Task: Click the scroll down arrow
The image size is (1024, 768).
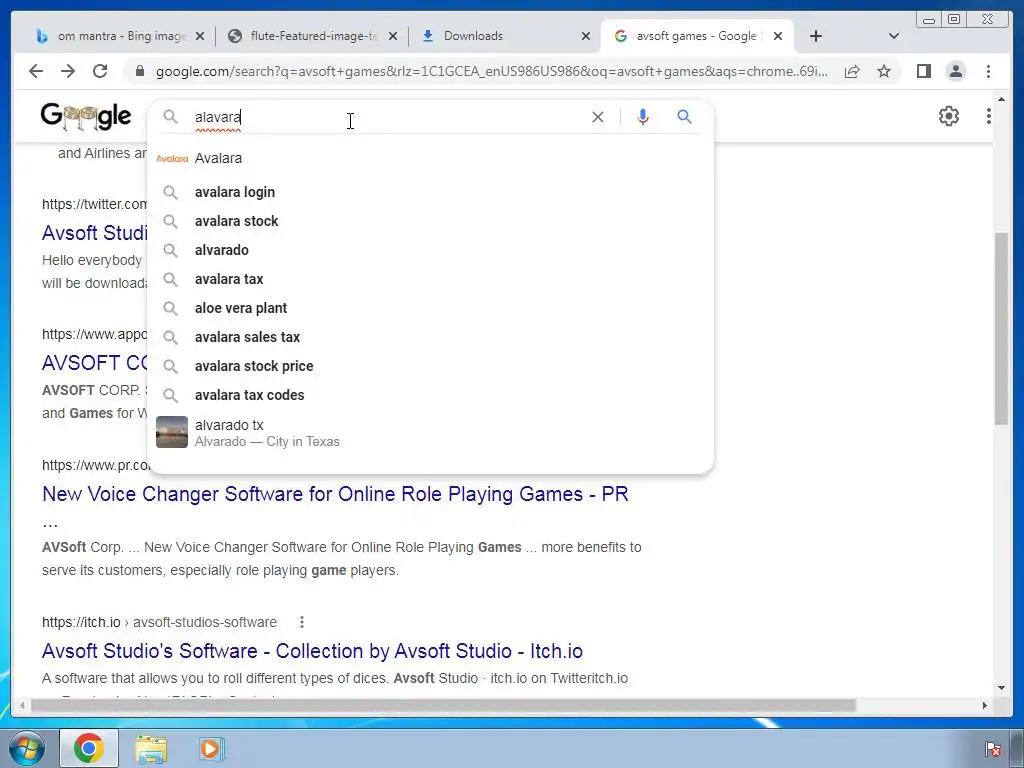Action: point(1002,688)
